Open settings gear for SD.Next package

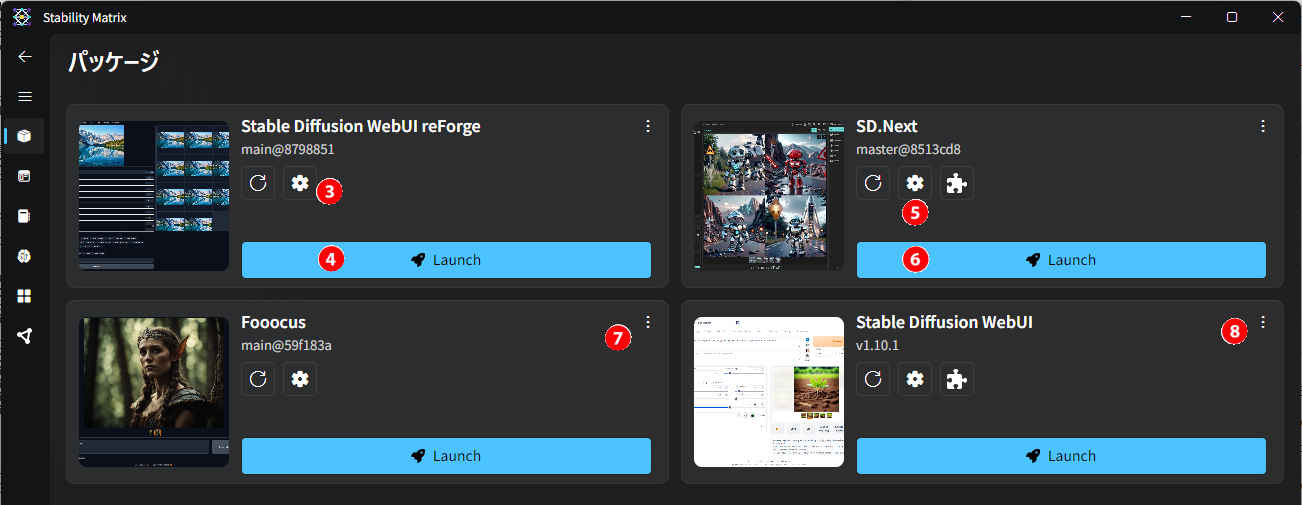click(x=914, y=183)
